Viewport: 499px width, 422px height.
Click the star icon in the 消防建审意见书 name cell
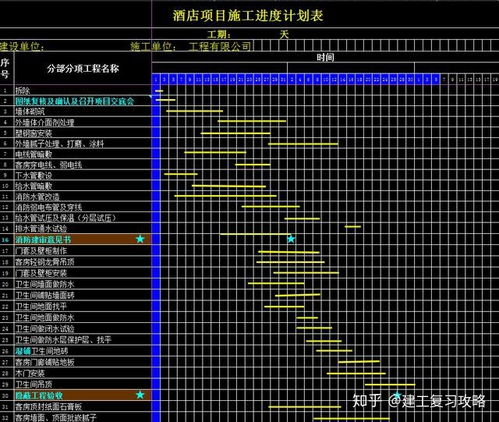[140, 239]
